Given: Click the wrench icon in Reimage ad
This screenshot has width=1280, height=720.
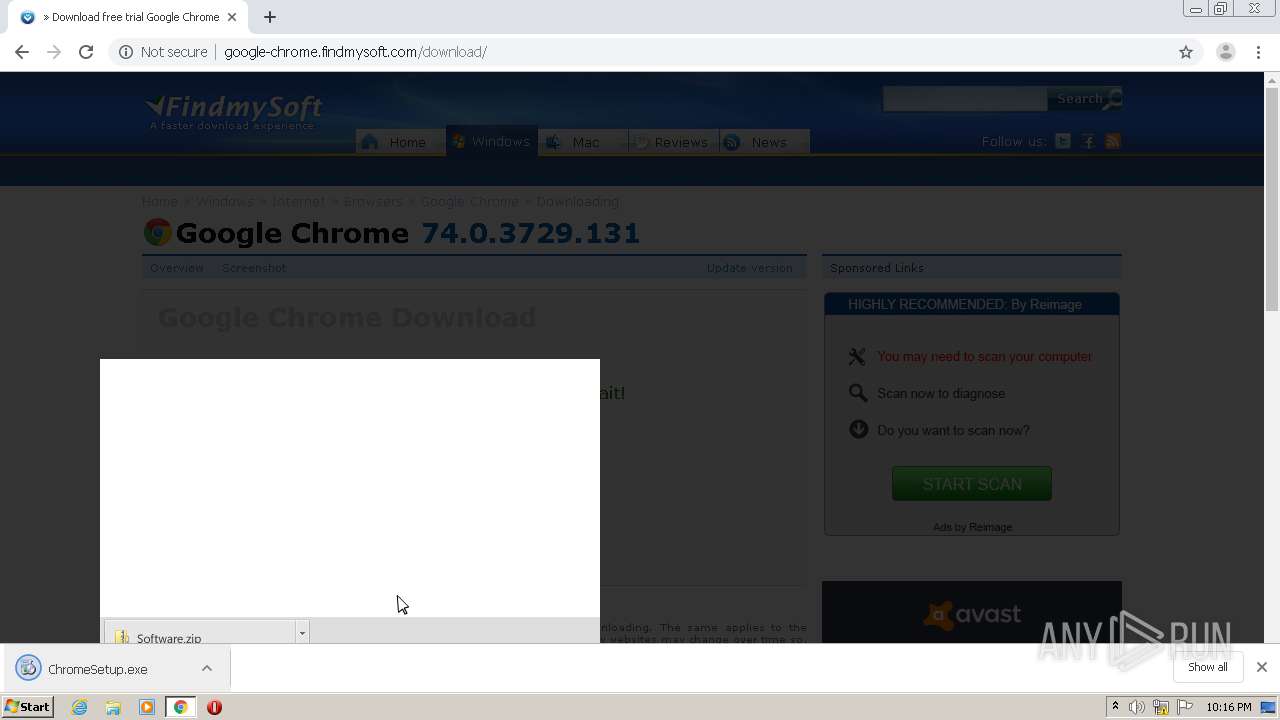Looking at the screenshot, I should point(857,356).
